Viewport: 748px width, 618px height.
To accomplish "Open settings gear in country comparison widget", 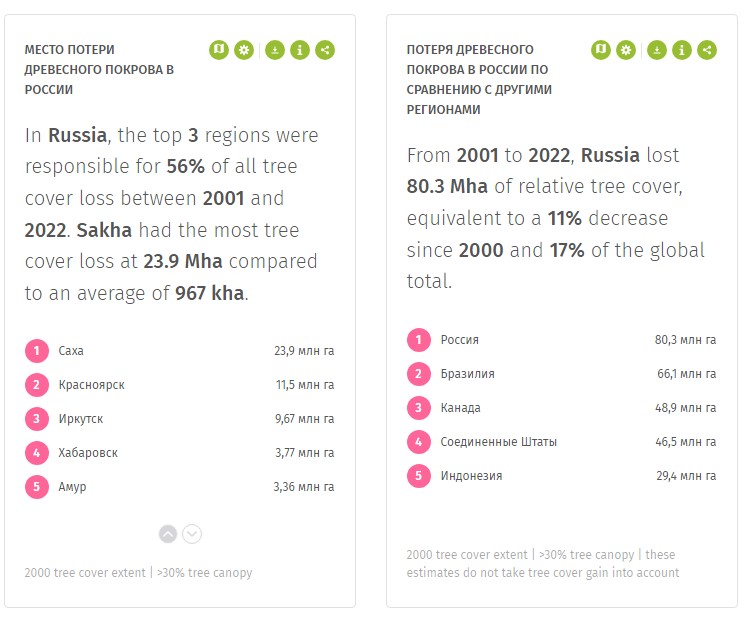I will pos(626,50).
